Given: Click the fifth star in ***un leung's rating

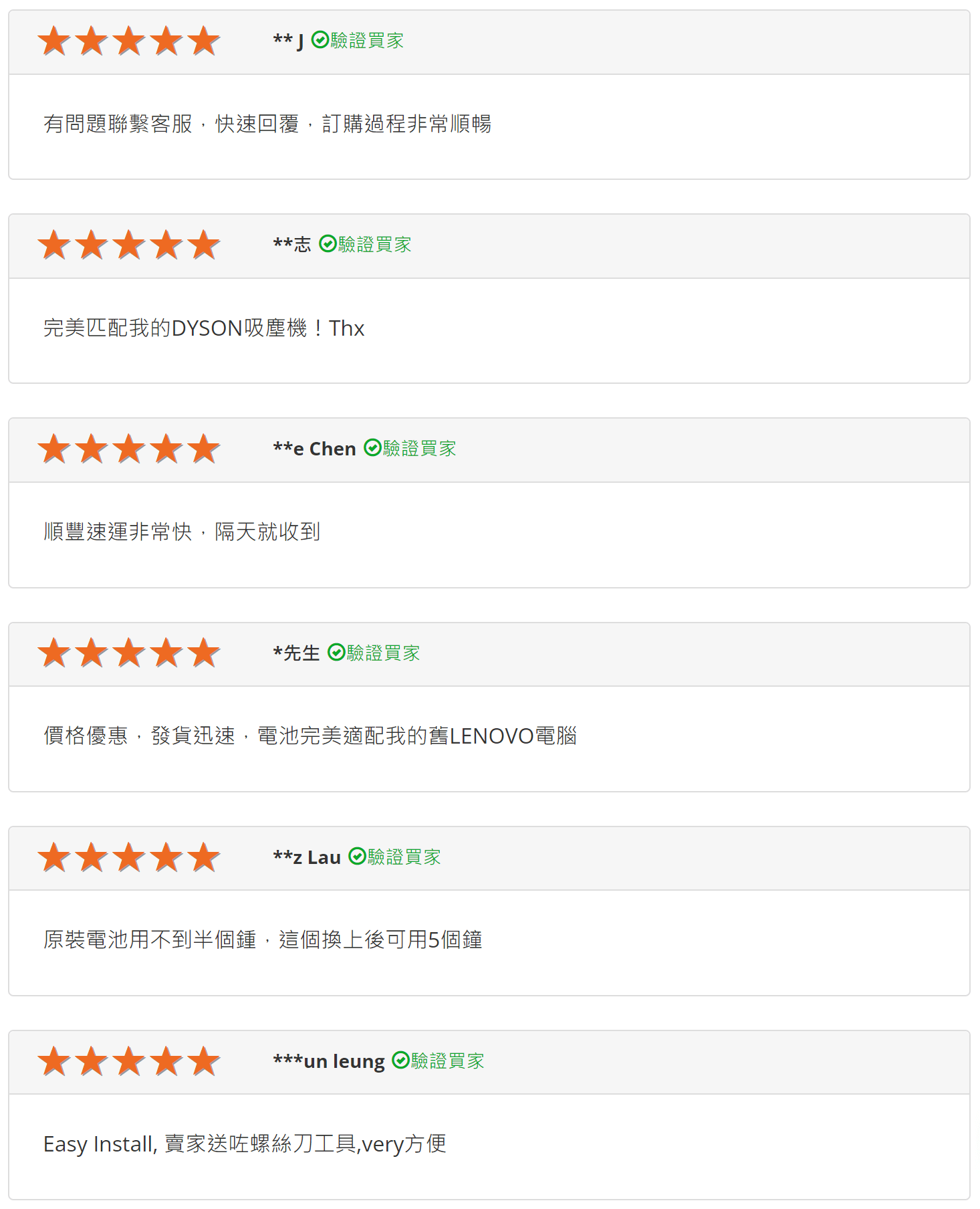Looking at the screenshot, I should 204,1061.
